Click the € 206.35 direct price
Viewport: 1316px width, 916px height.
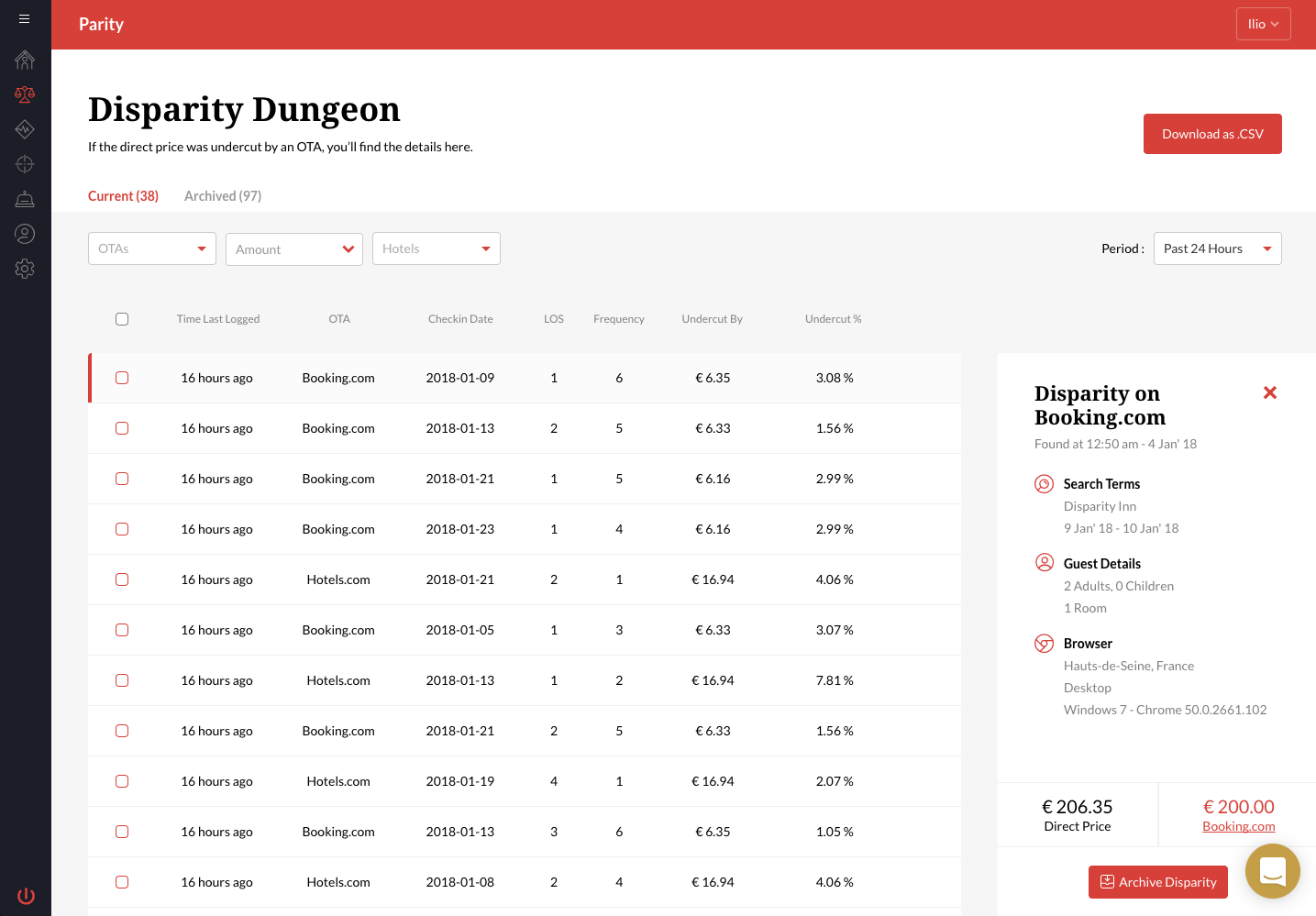tap(1078, 807)
